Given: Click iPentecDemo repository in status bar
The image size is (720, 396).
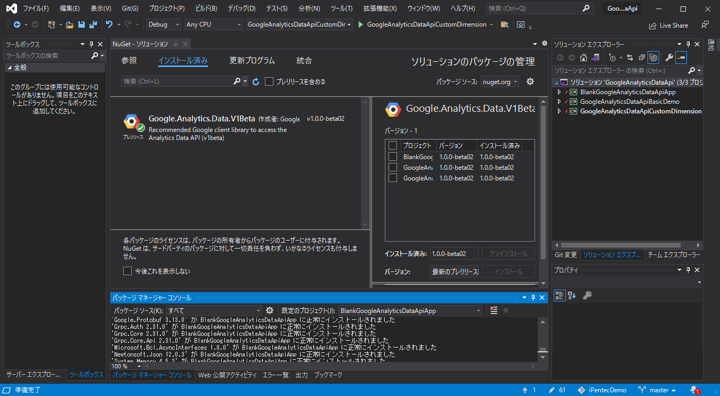Looking at the screenshot, I should 602,390.
